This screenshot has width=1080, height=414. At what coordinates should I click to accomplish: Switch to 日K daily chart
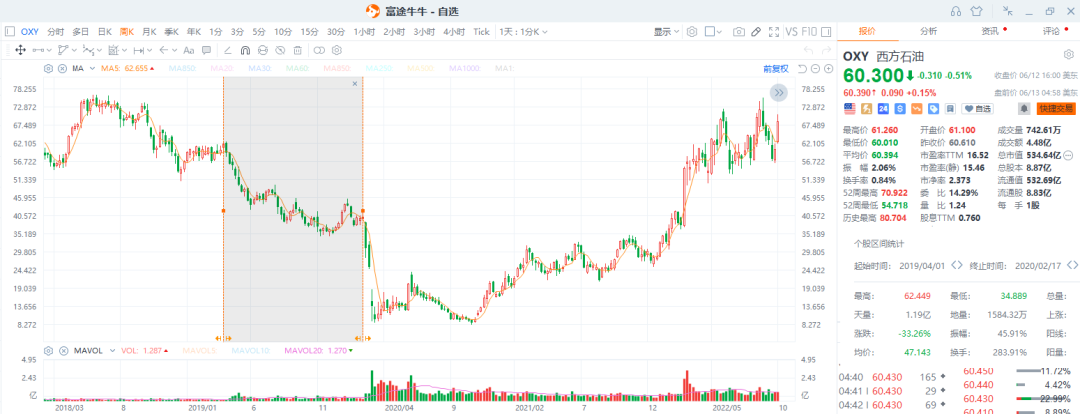(105, 32)
